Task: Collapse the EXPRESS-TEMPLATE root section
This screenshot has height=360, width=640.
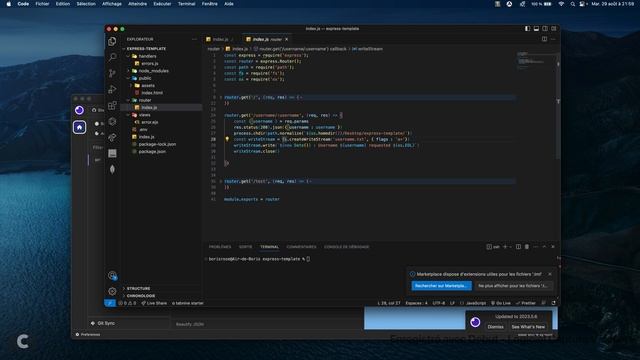Action: pyautogui.click(x=146, y=49)
